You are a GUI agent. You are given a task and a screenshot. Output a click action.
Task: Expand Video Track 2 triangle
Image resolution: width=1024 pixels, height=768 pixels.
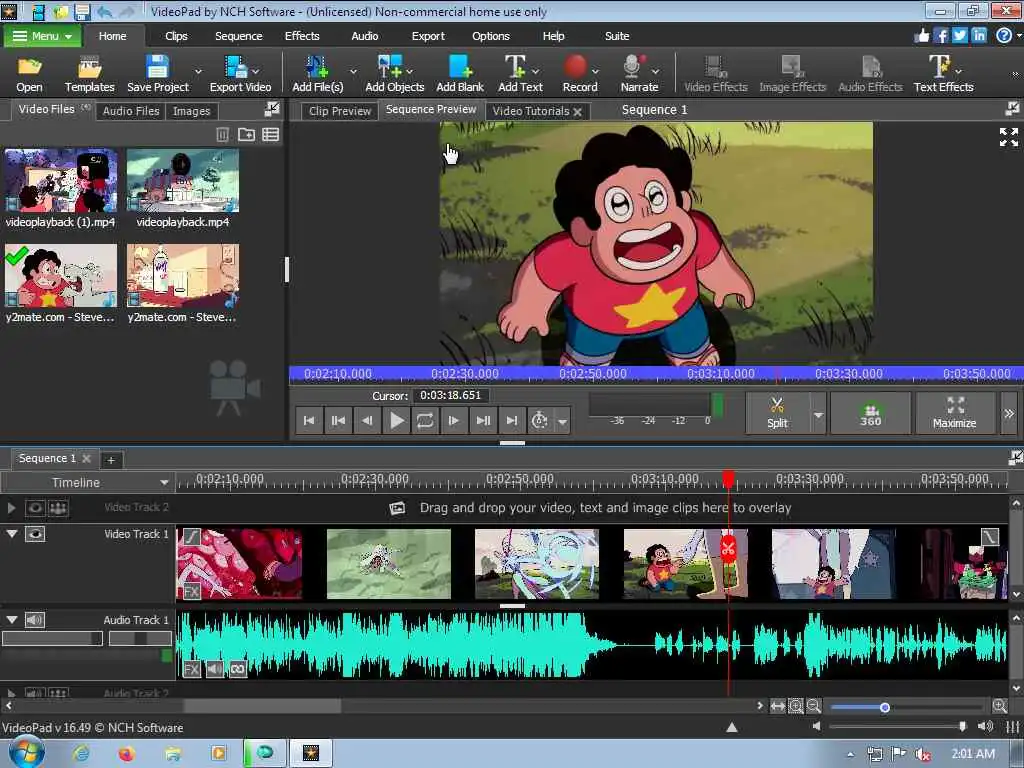click(x=11, y=507)
